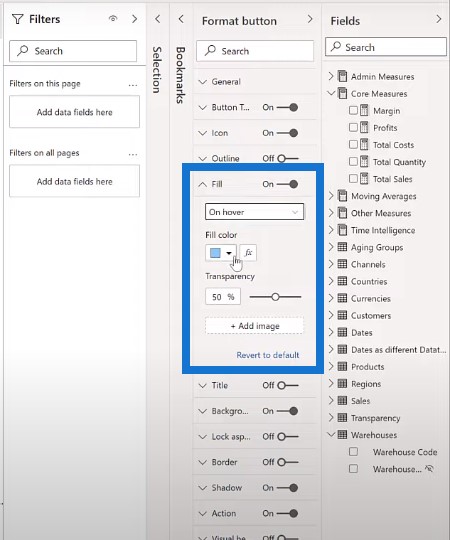Expand the Countries table
This screenshot has width=450, height=540.
[x=331, y=281]
